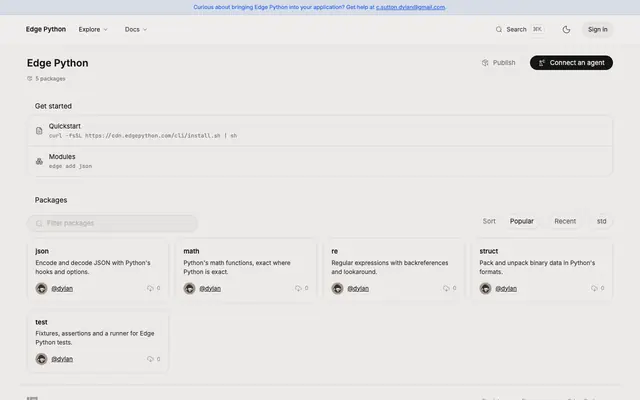Click @dylan link on test card
This screenshot has width=640, height=400.
click(62, 359)
